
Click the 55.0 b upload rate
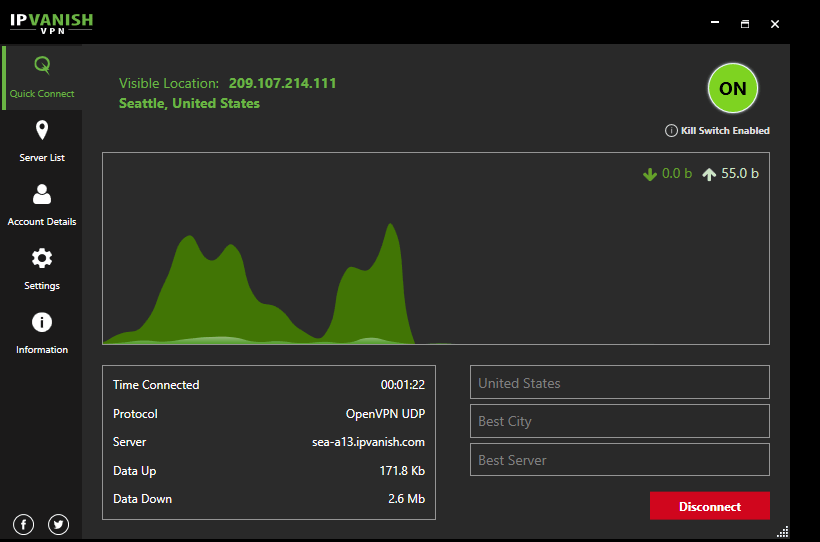[x=740, y=174]
